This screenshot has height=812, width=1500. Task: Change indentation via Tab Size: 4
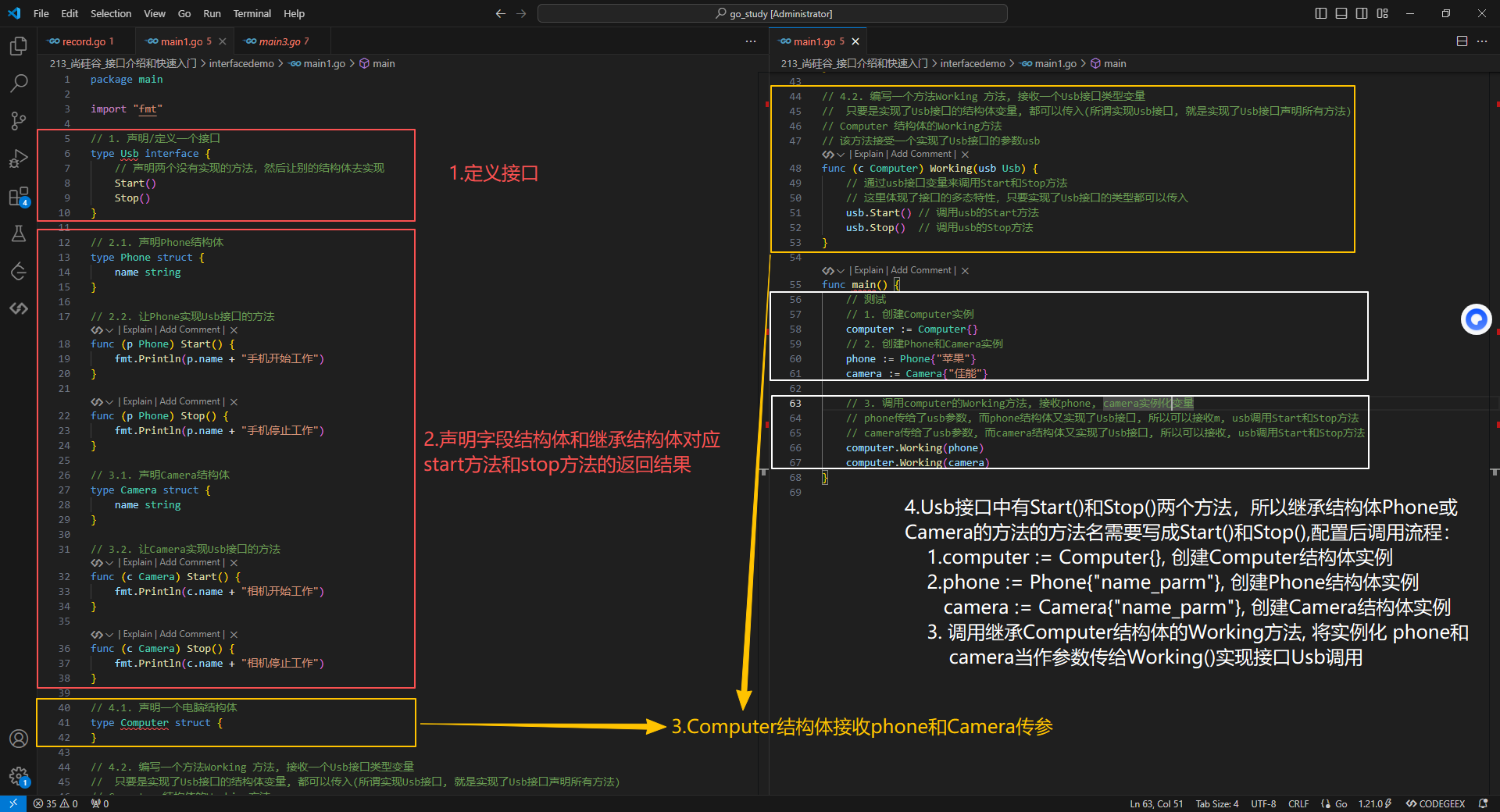pos(1216,803)
